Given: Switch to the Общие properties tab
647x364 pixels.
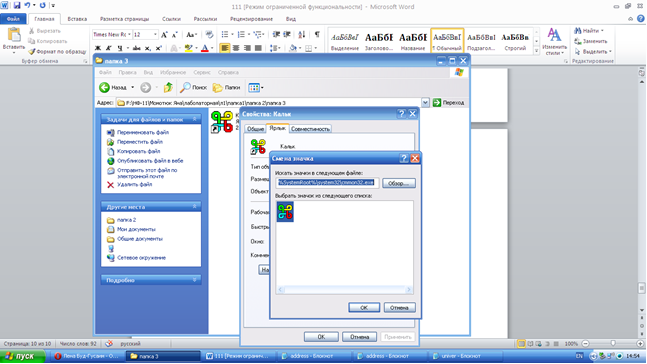Looking at the screenshot, I should 255,129.
